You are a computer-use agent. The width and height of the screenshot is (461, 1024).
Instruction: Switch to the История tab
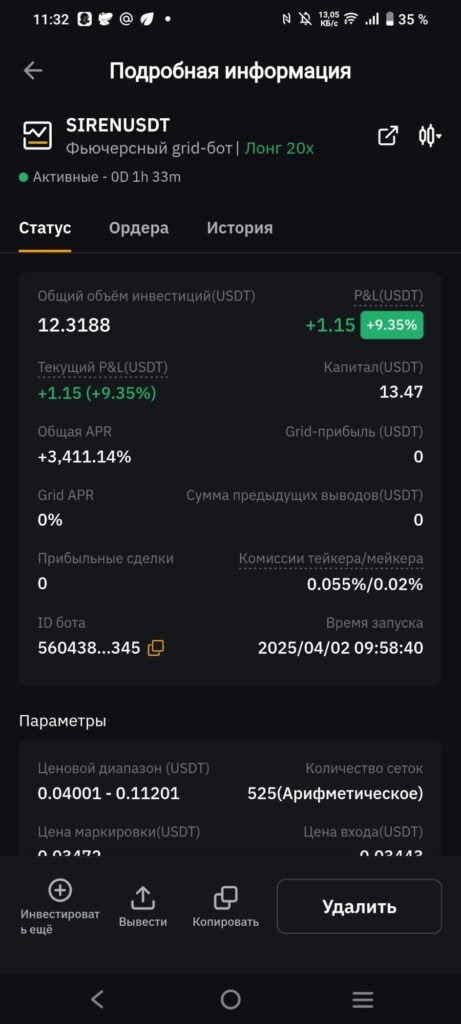pos(240,228)
